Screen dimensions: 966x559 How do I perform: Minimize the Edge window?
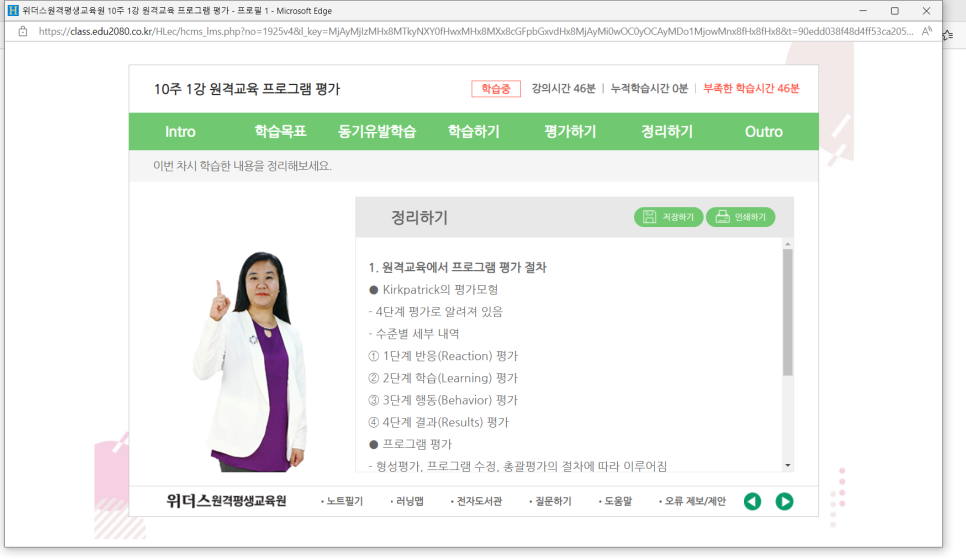(862, 10)
